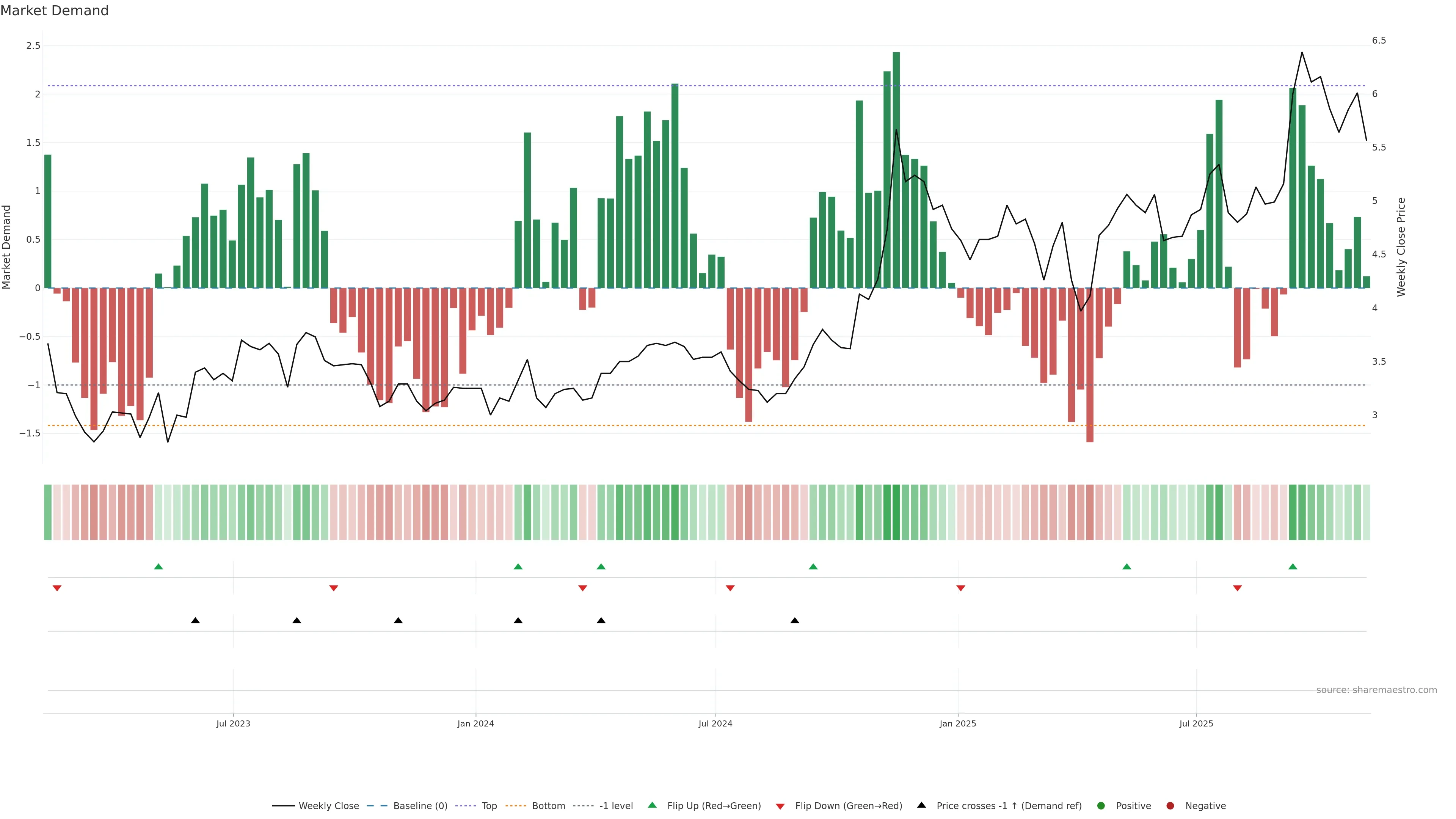Click the Weekly Close Price axis title

[1401, 246]
